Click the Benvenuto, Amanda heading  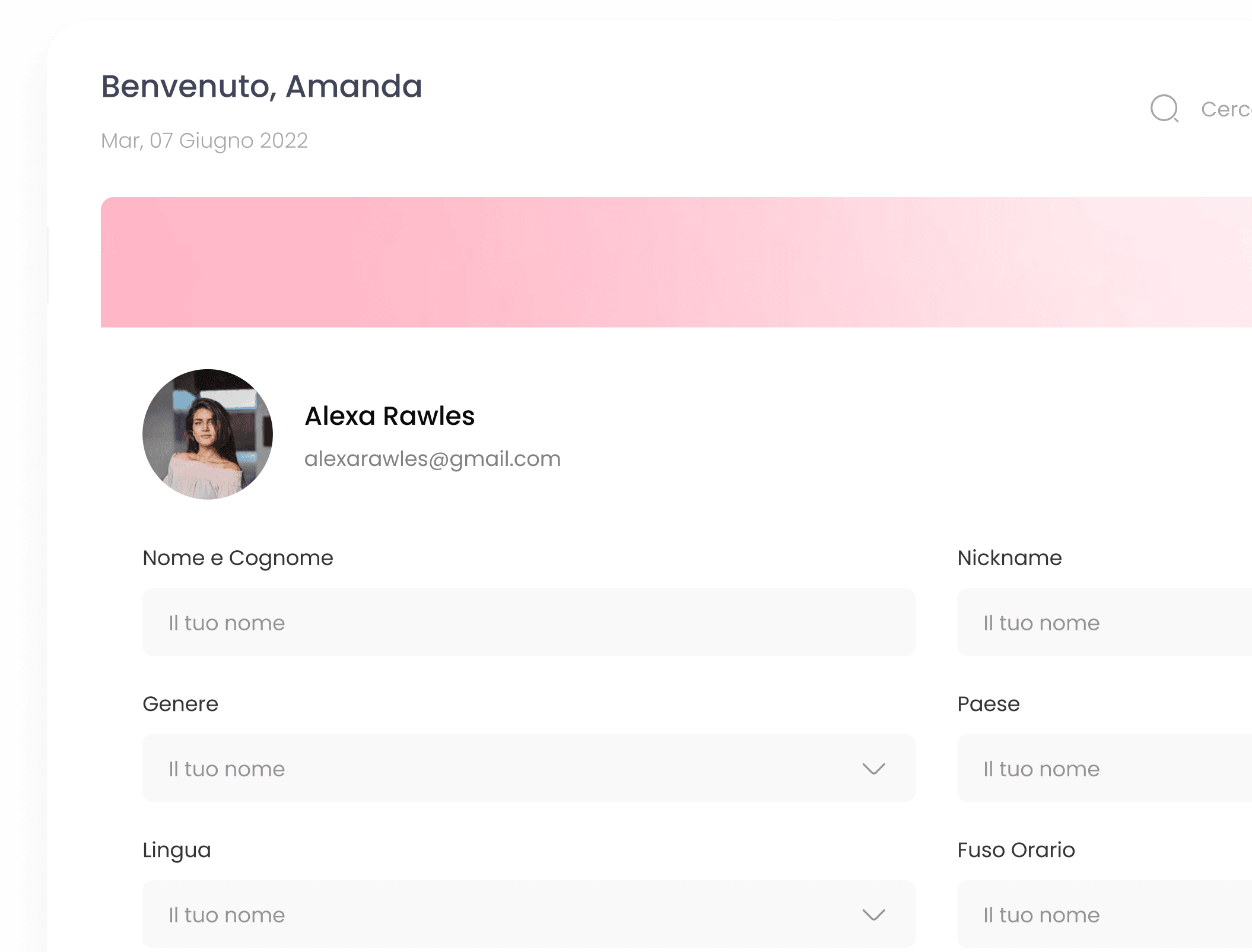[262, 86]
